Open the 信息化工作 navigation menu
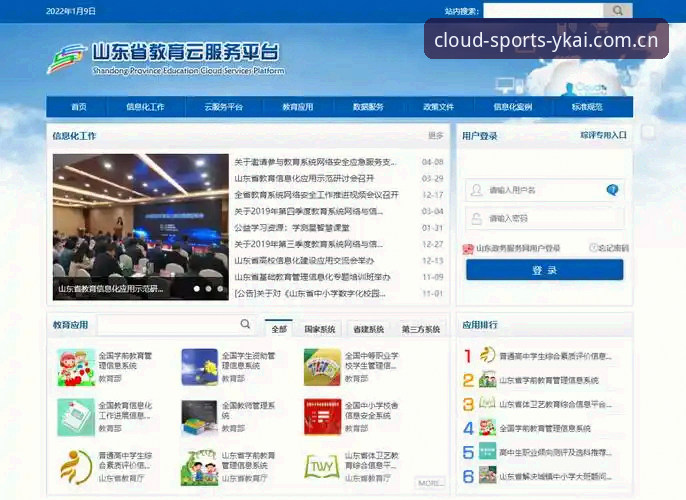The image size is (686, 500). tap(145, 107)
